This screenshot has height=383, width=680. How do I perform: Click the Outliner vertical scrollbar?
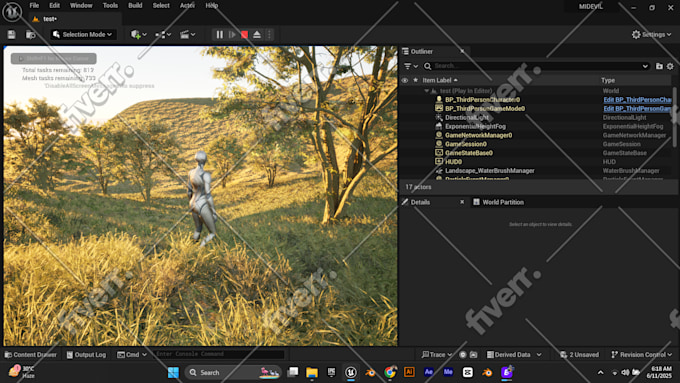point(674,117)
